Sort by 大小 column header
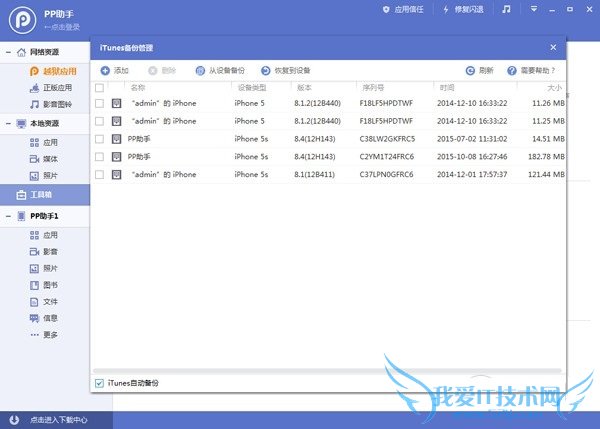The image size is (600, 429). pyautogui.click(x=554, y=88)
